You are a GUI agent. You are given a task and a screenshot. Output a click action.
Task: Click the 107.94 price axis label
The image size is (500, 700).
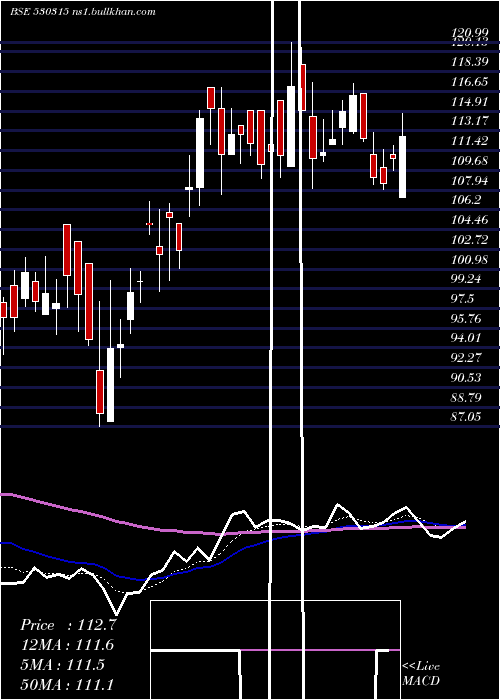point(469,180)
